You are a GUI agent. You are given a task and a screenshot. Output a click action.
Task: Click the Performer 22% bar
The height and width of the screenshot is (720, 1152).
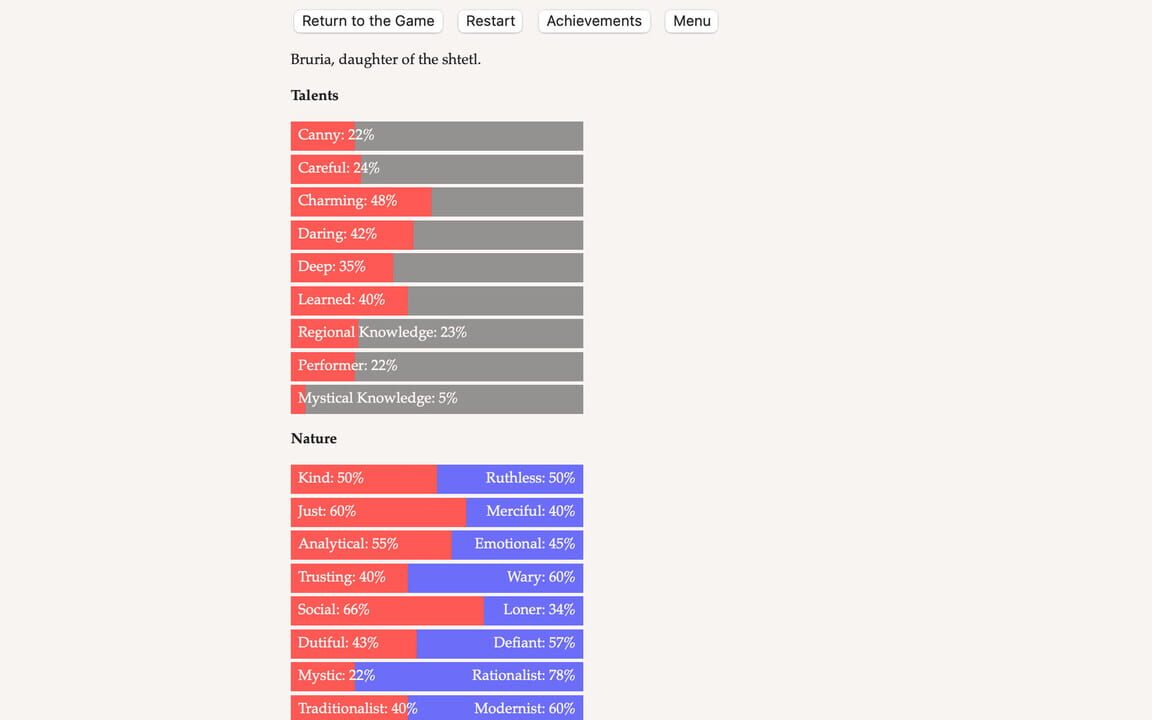pos(437,366)
